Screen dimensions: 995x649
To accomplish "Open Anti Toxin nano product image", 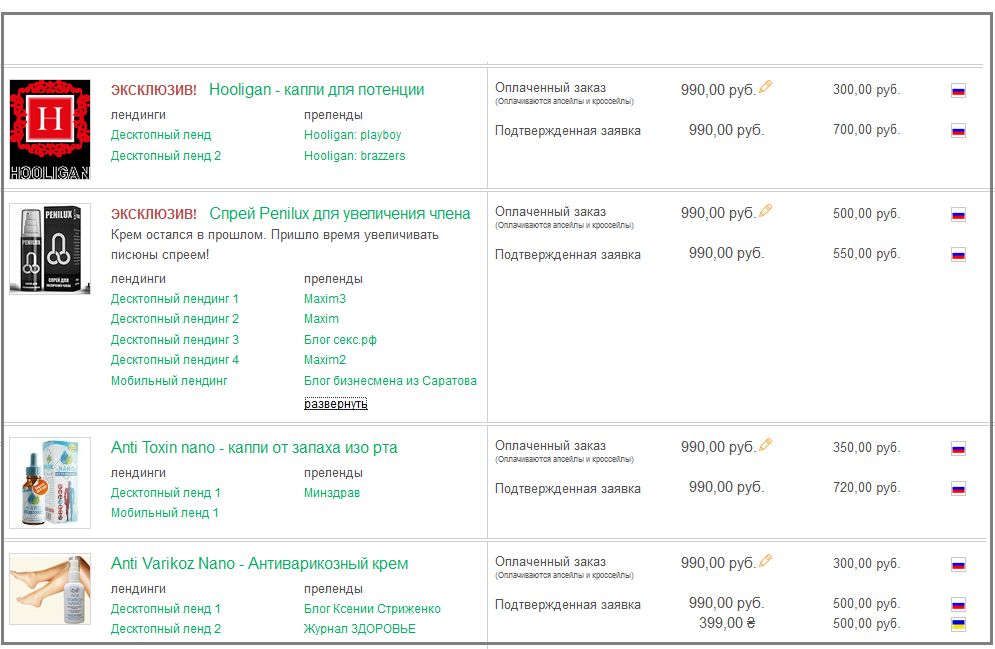I will 50,483.
